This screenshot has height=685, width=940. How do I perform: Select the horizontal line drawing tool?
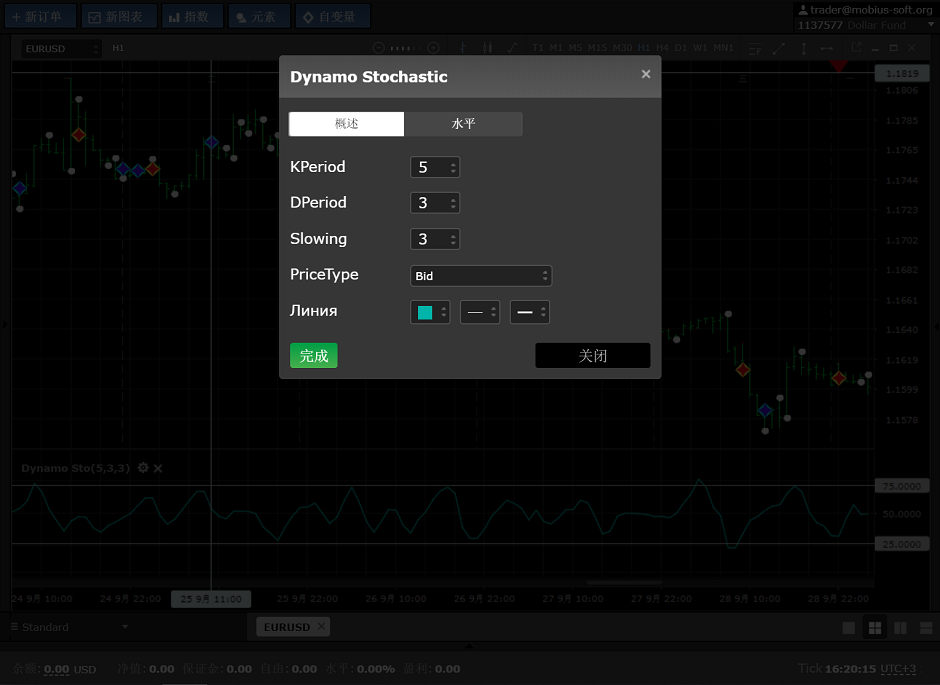click(827, 49)
